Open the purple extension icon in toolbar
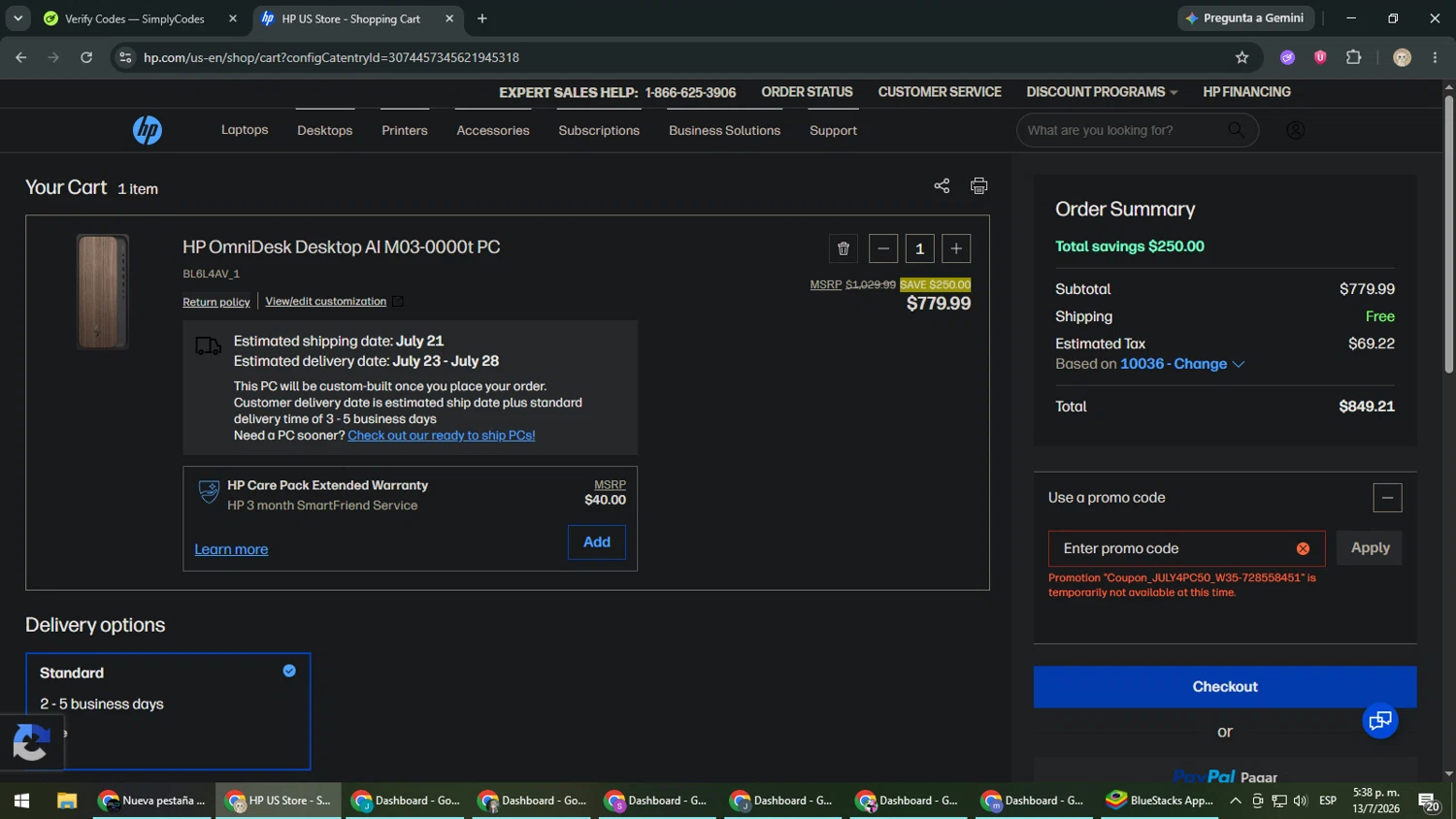1456x819 pixels. 1287,57
